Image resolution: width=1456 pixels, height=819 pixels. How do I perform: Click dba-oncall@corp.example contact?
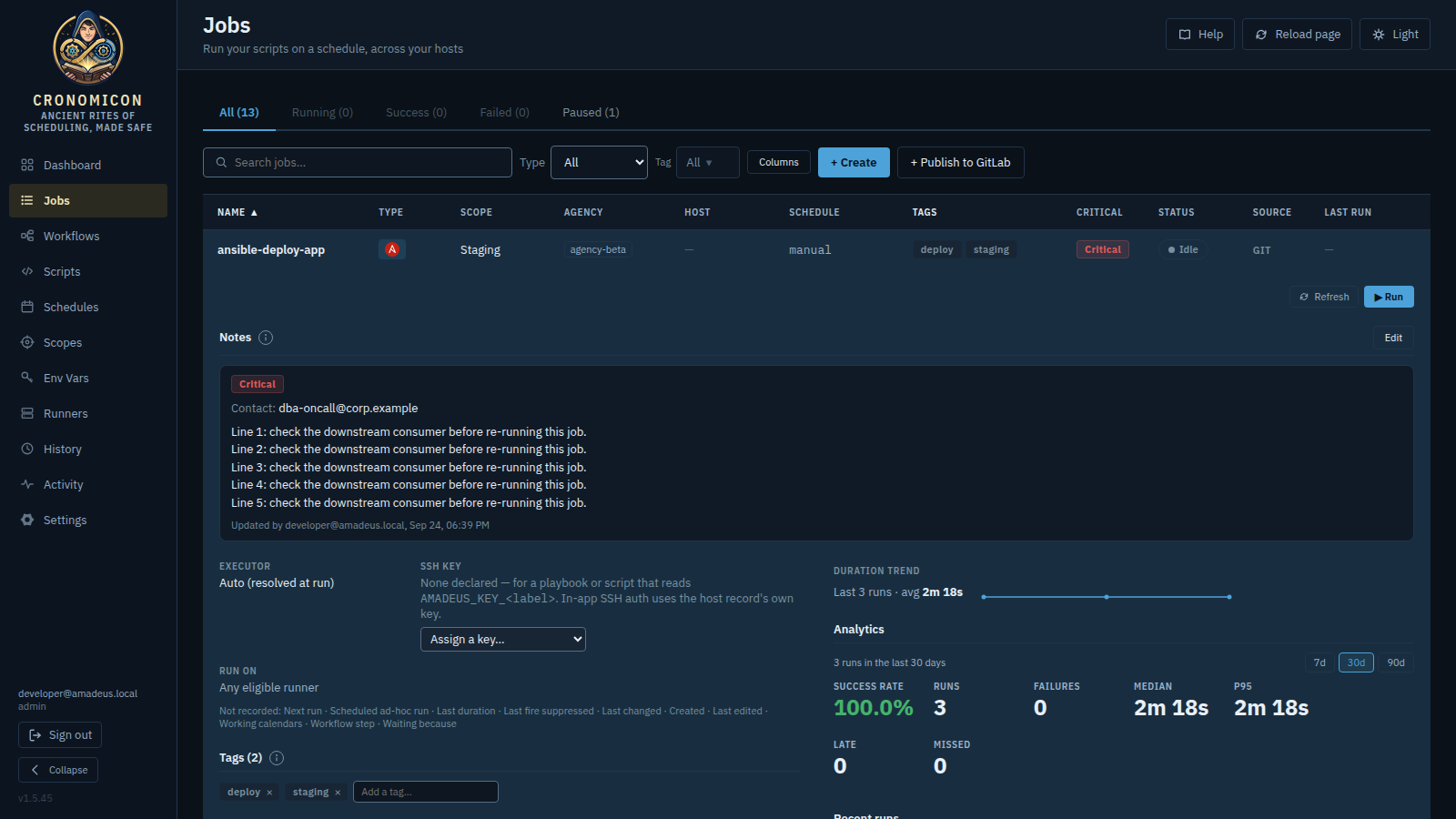(349, 409)
